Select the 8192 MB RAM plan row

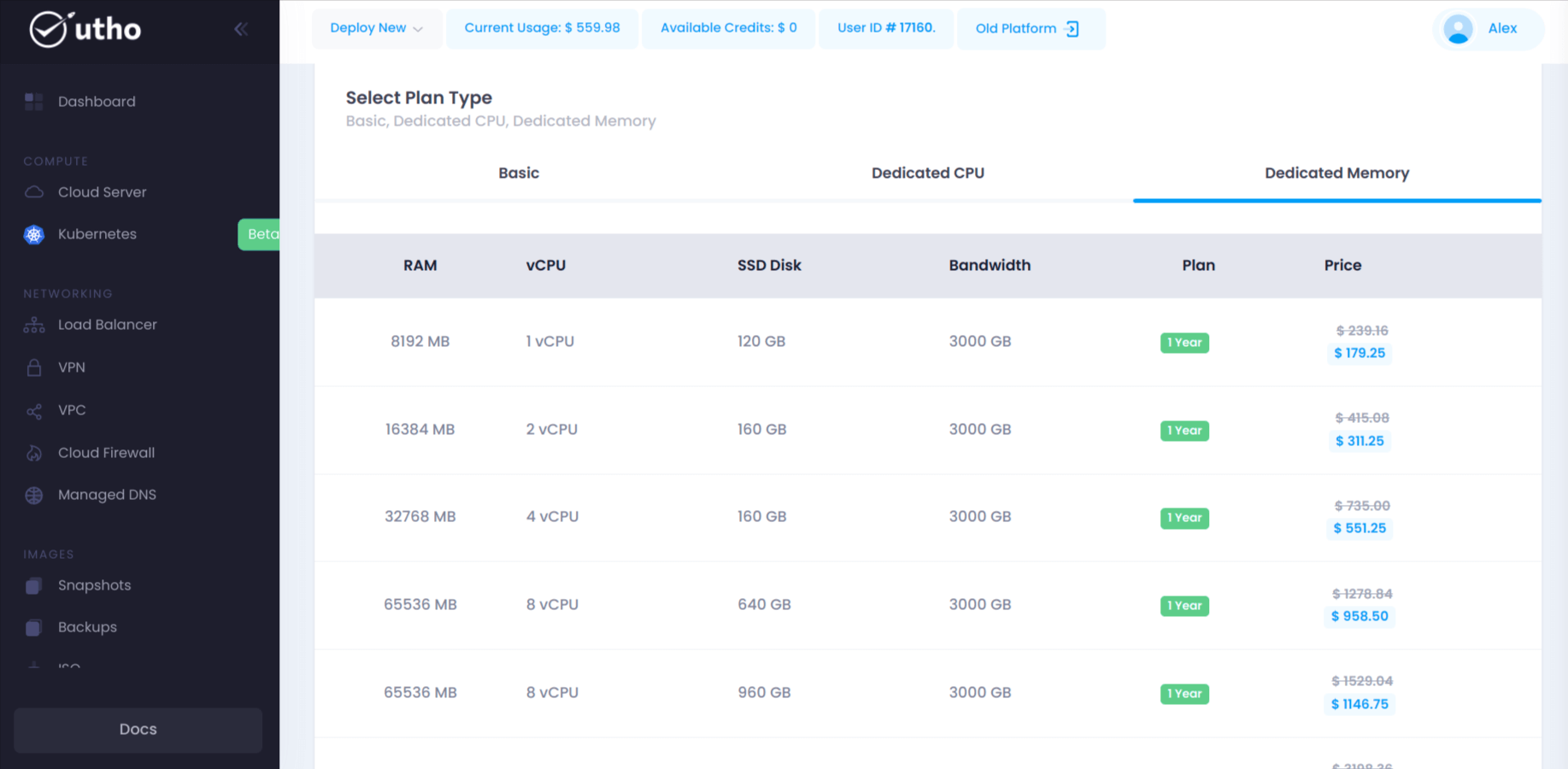coord(420,342)
